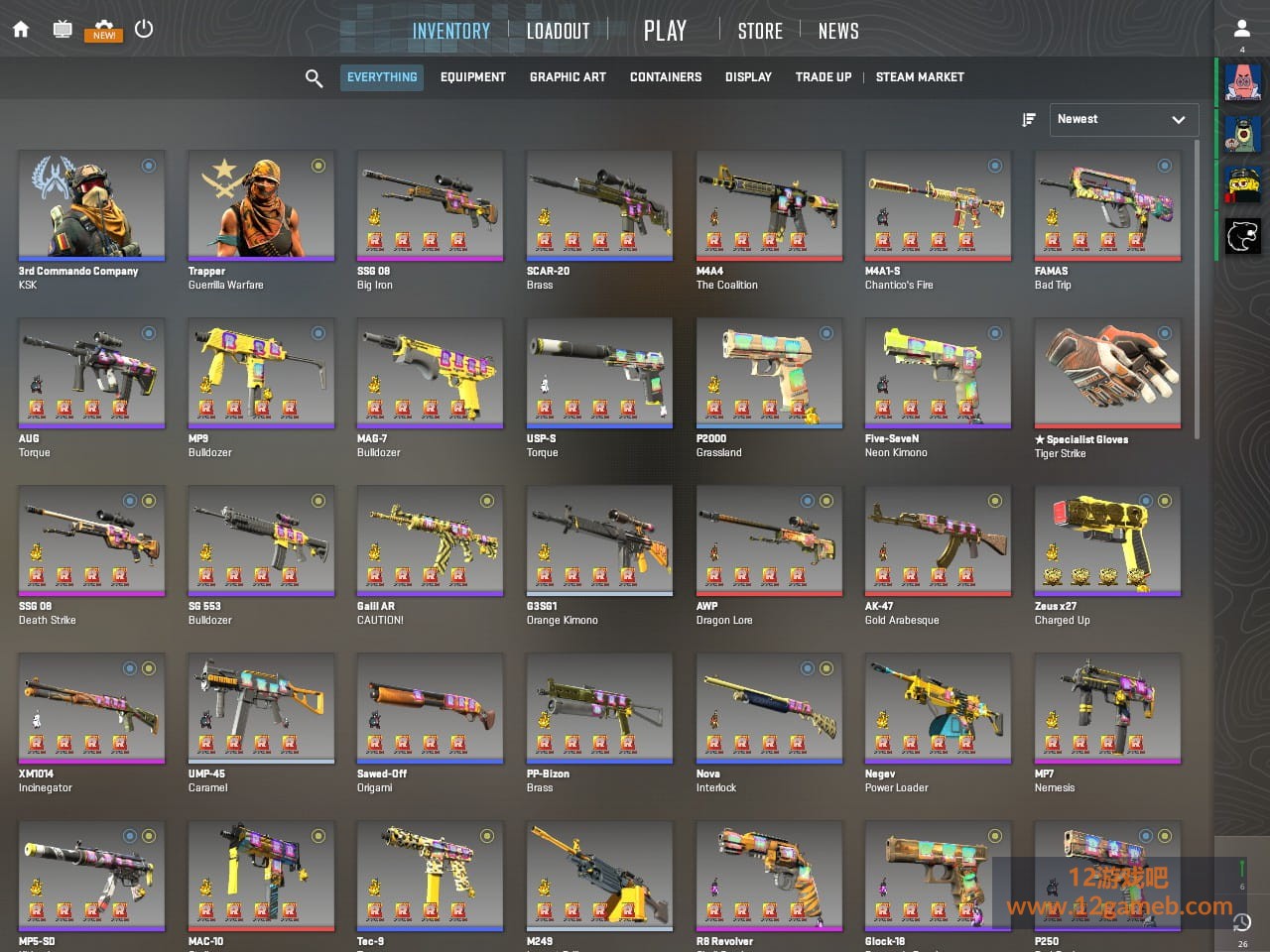The width and height of the screenshot is (1270, 952).
Task: Switch to the LOADOUT tab
Action: (558, 31)
